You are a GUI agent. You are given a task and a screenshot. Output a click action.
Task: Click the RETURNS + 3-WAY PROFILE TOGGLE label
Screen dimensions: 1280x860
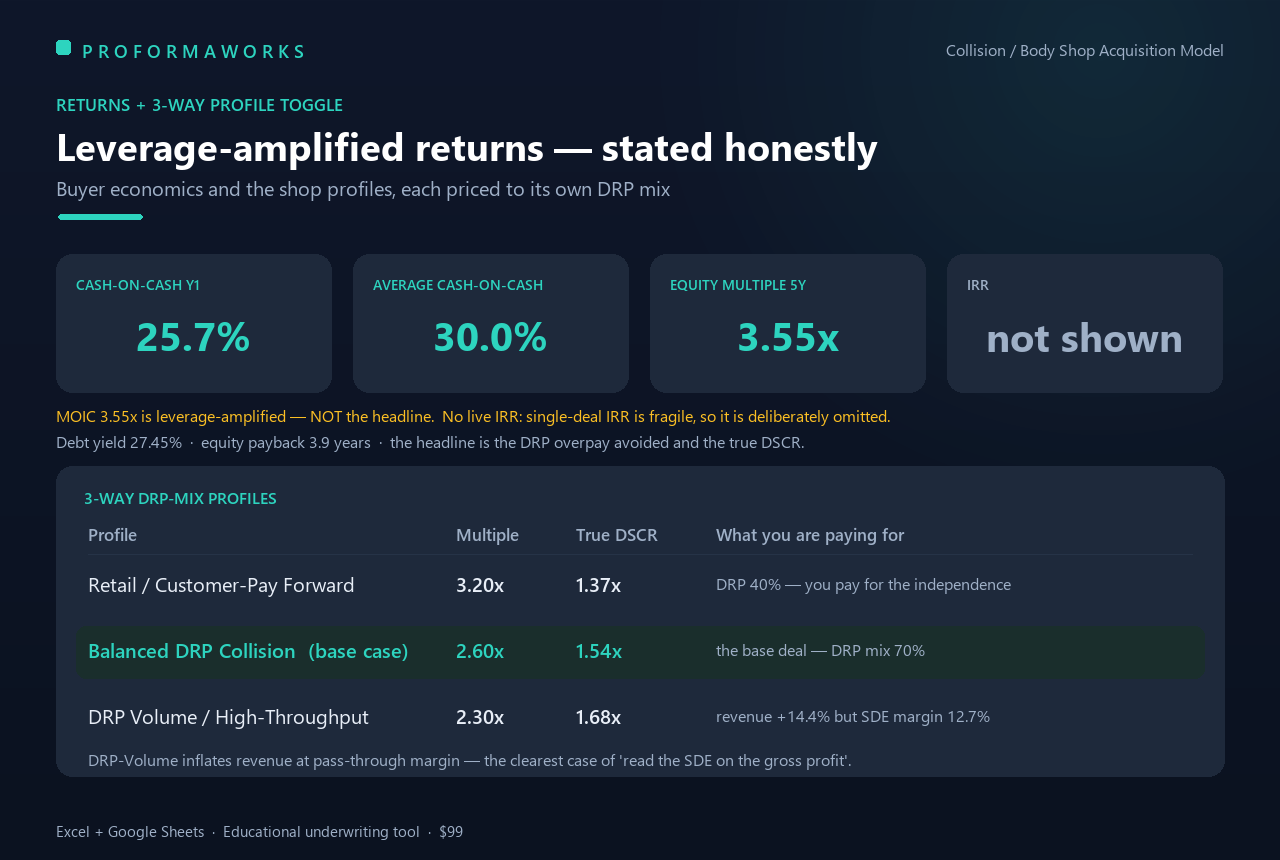coord(199,105)
